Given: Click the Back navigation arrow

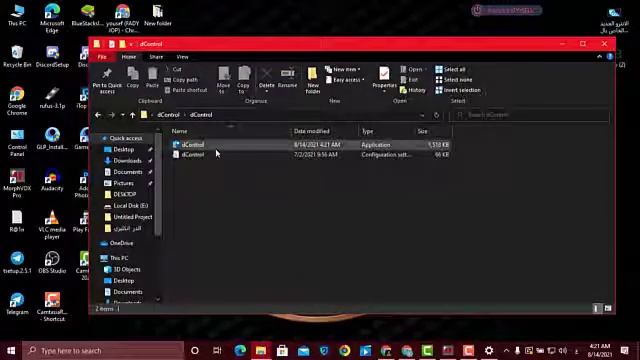Looking at the screenshot, I should pos(98,115).
